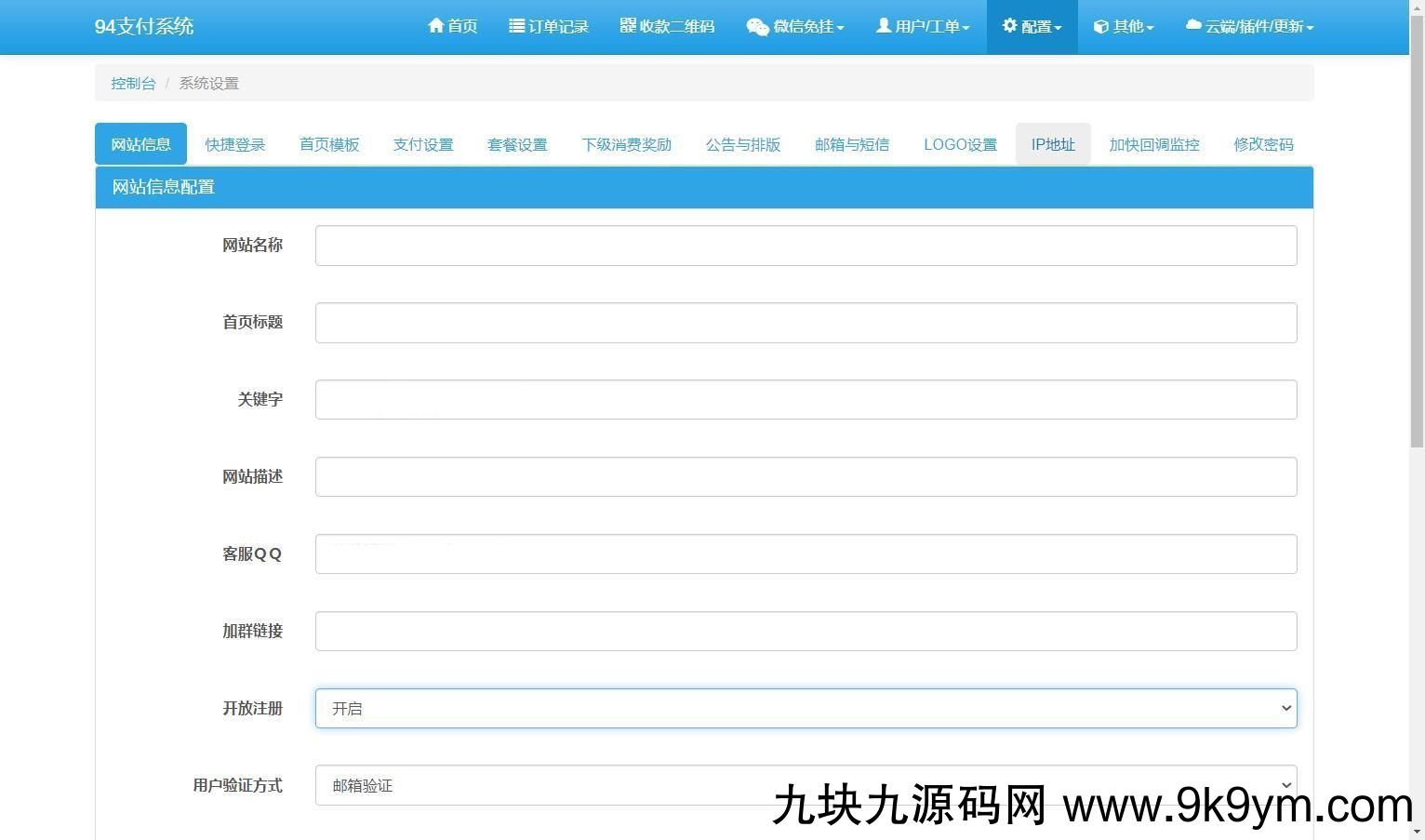Click the gear configuration icon
Screen dimensions: 1425x840
(x=1009, y=26)
